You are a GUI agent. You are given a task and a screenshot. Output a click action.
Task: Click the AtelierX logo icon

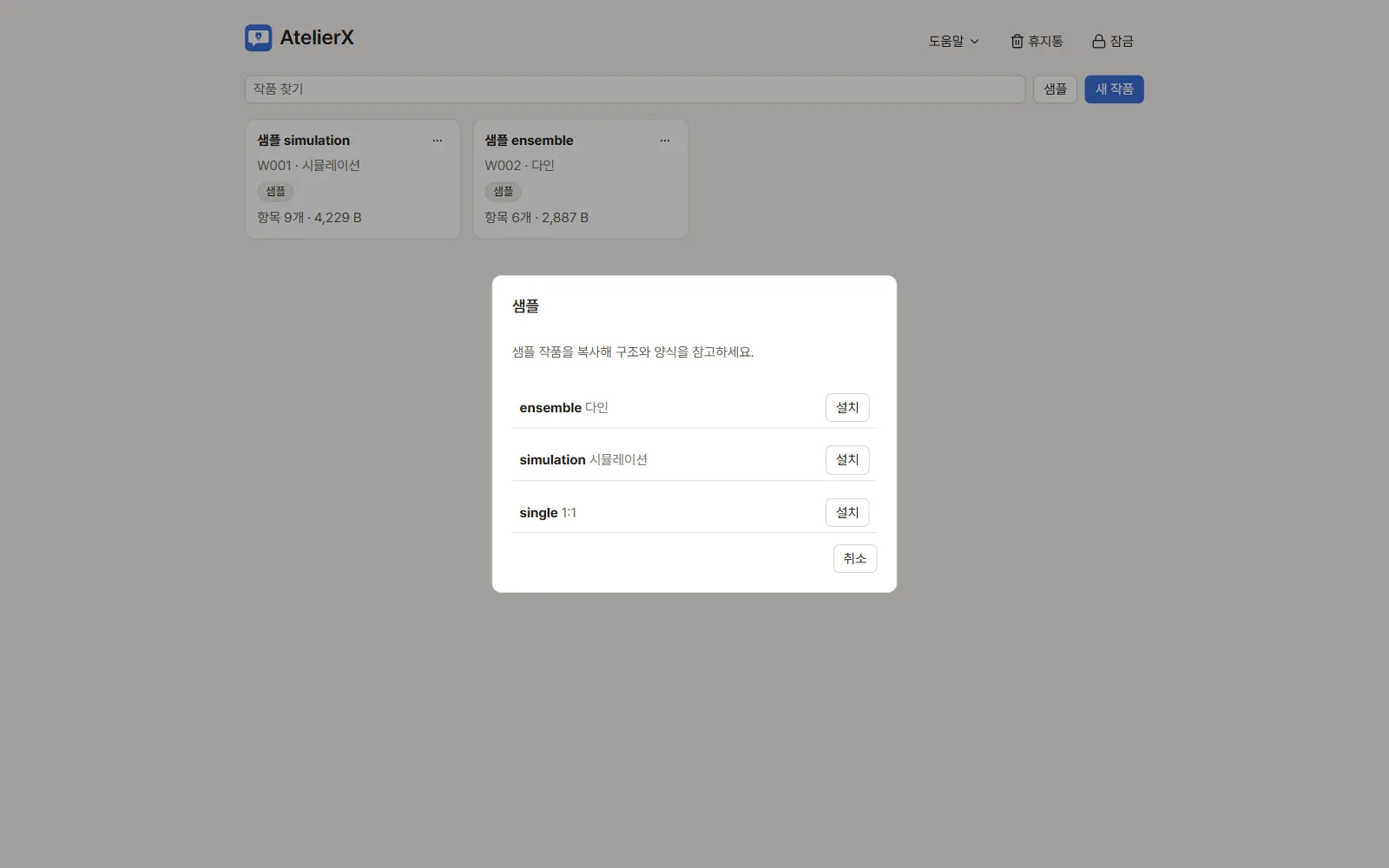coord(259,37)
